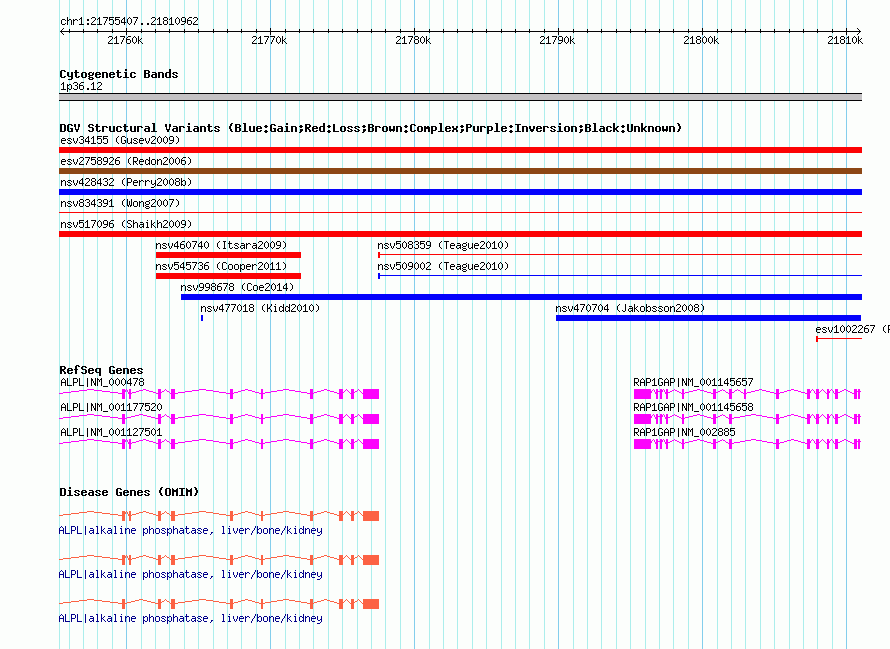This screenshot has height=649, width=890.
Task: Click the DGV Structural Variants track title
Action: click(370, 128)
